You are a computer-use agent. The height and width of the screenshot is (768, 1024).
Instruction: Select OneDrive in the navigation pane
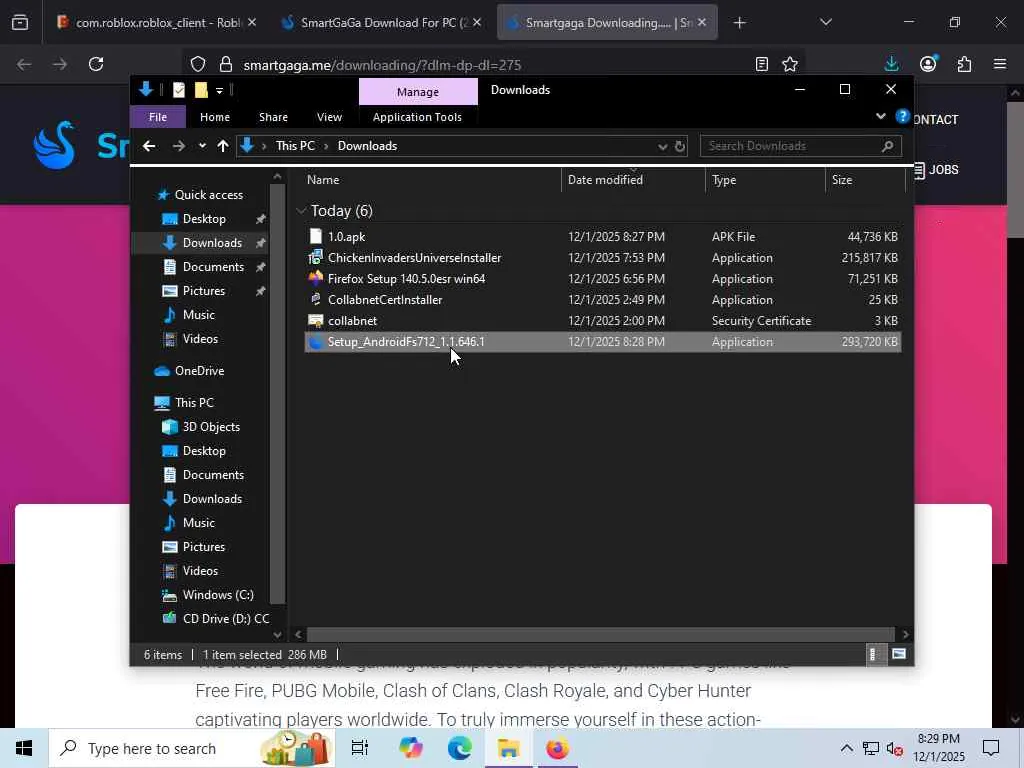(x=199, y=370)
